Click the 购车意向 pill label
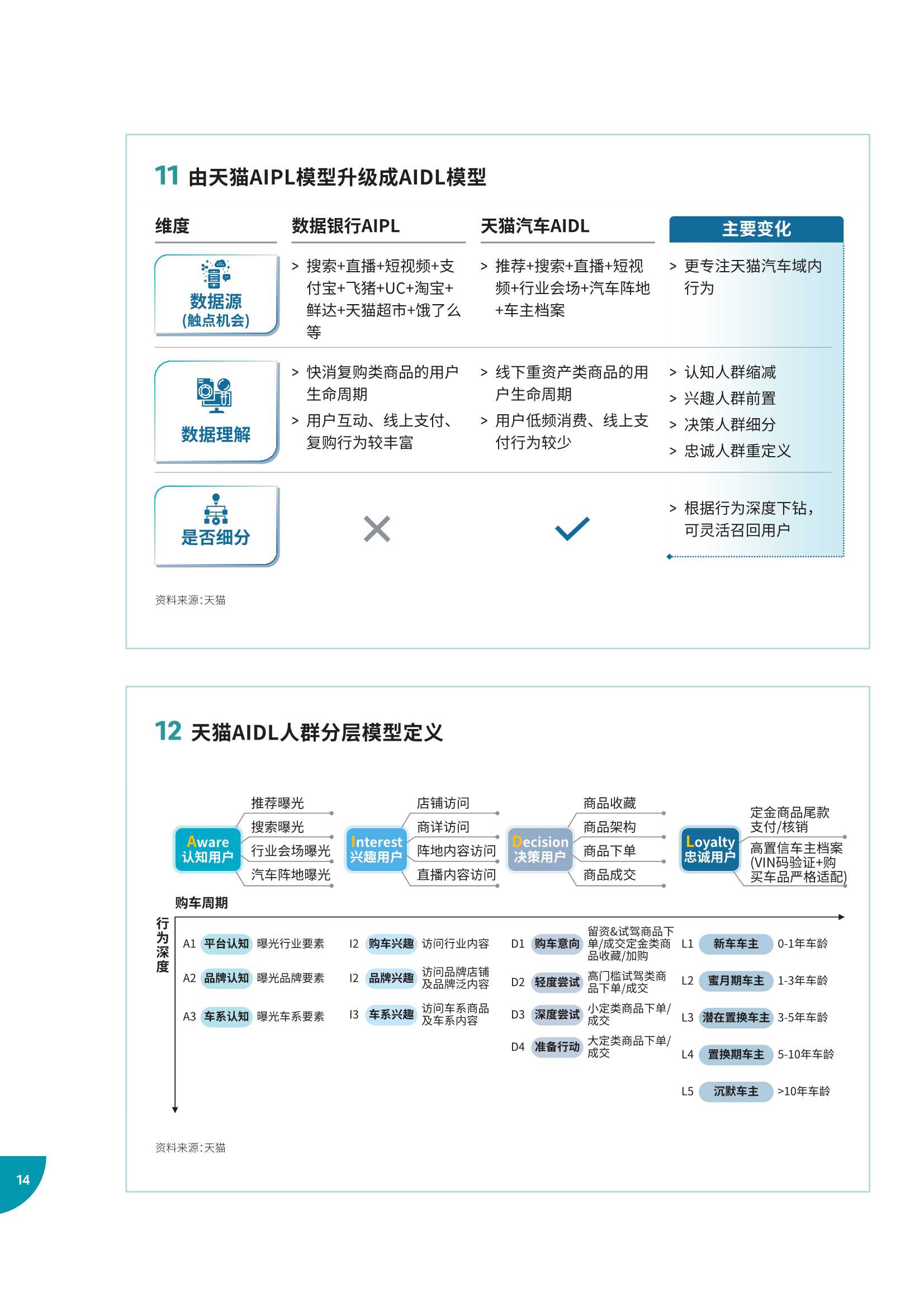 [x=557, y=943]
